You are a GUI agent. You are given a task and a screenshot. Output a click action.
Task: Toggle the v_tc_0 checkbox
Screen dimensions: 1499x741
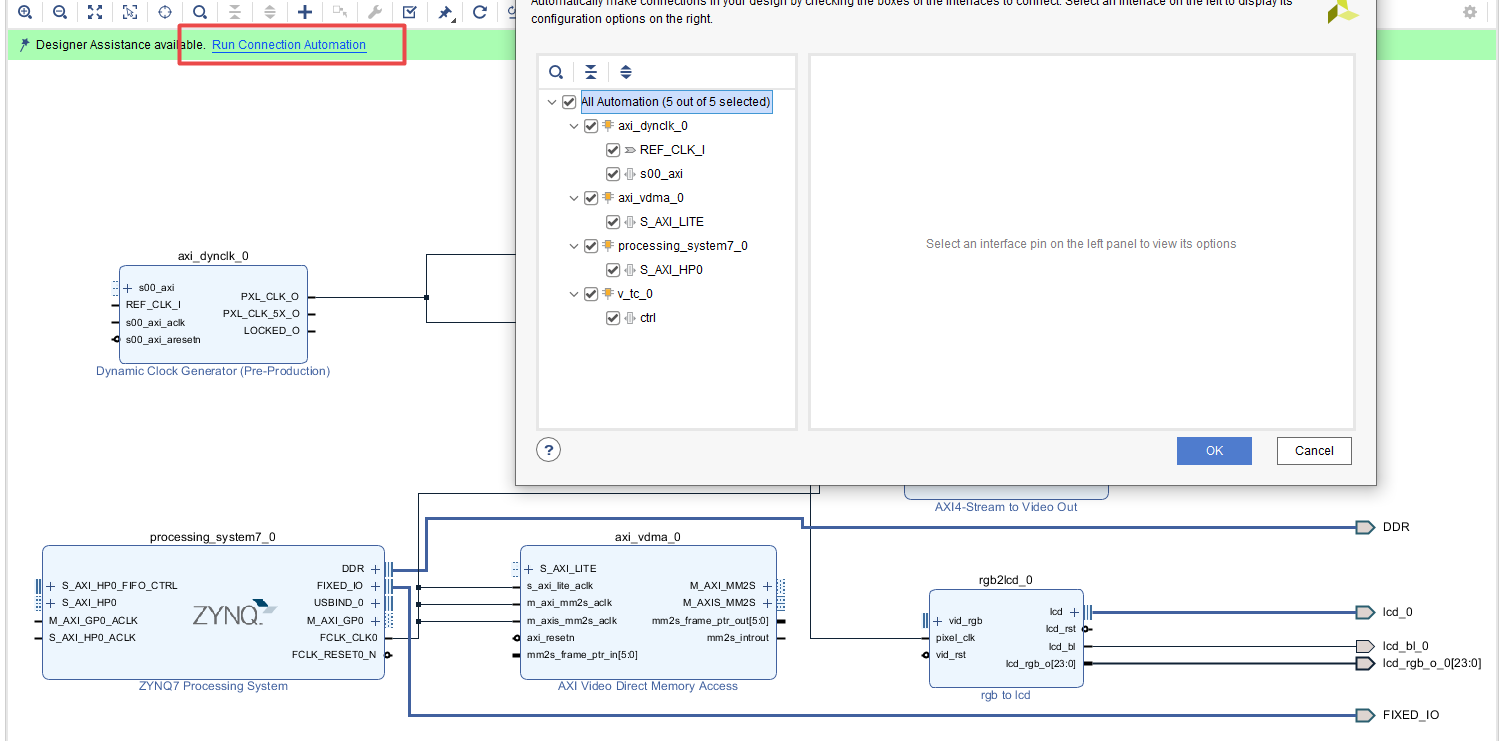click(x=591, y=294)
